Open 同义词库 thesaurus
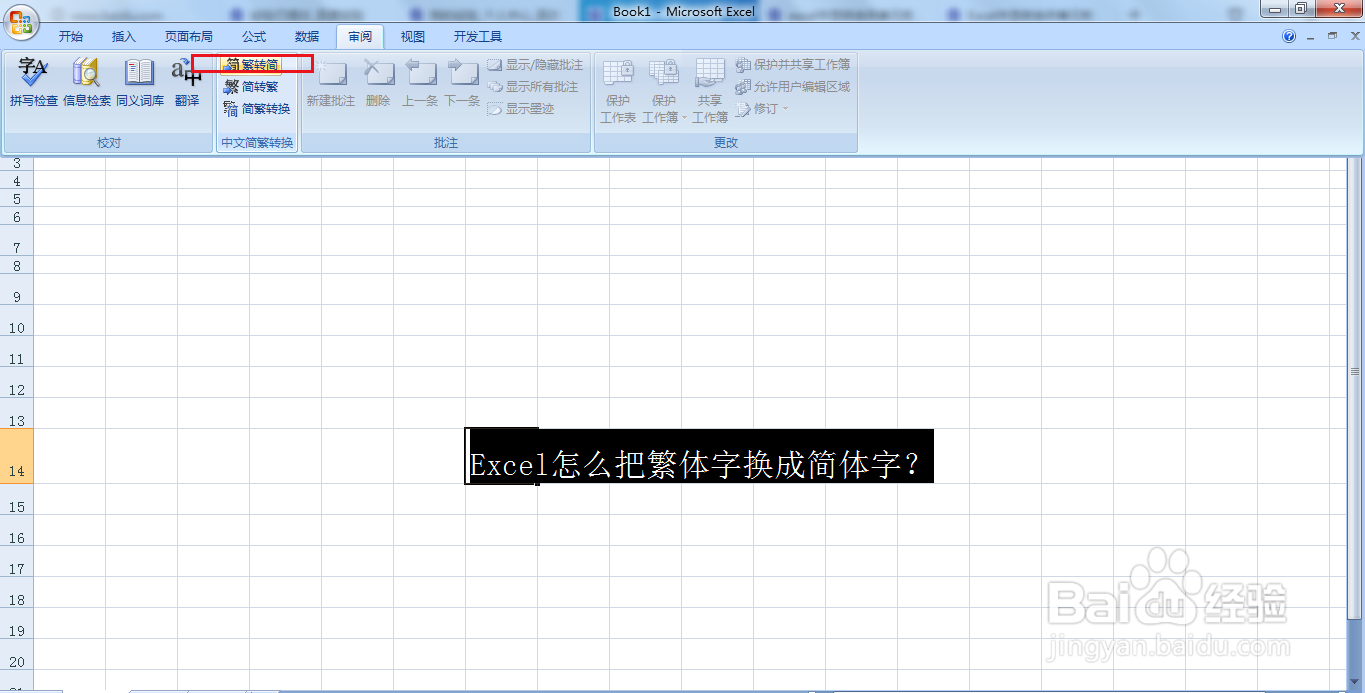Viewport: 1365px width, 693px height. 140,83
